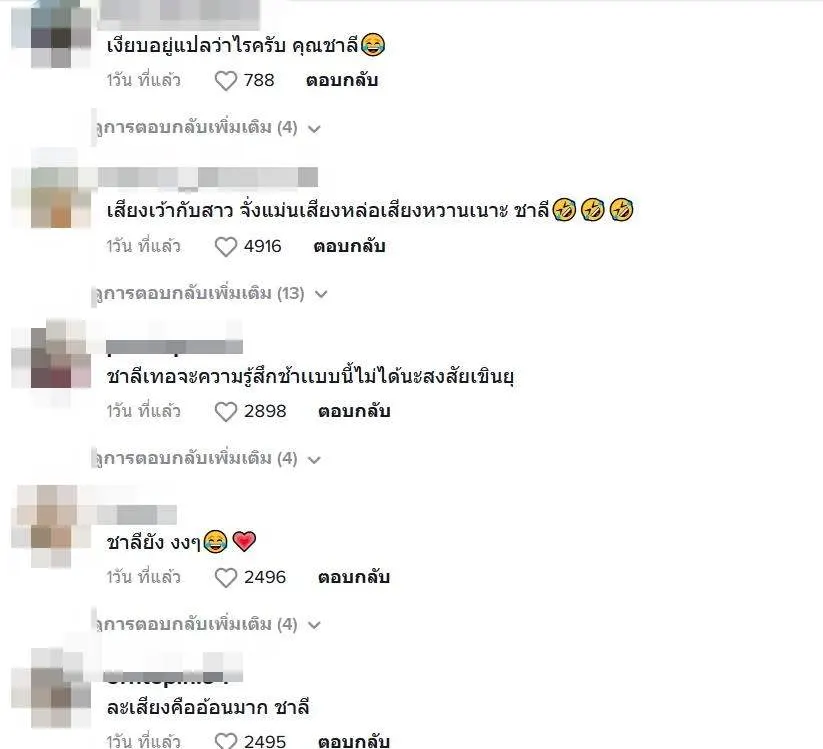Image resolution: width=823 pixels, height=749 pixels.
Task: Reply to the comment with 788 likes
Action: [x=342, y=80]
